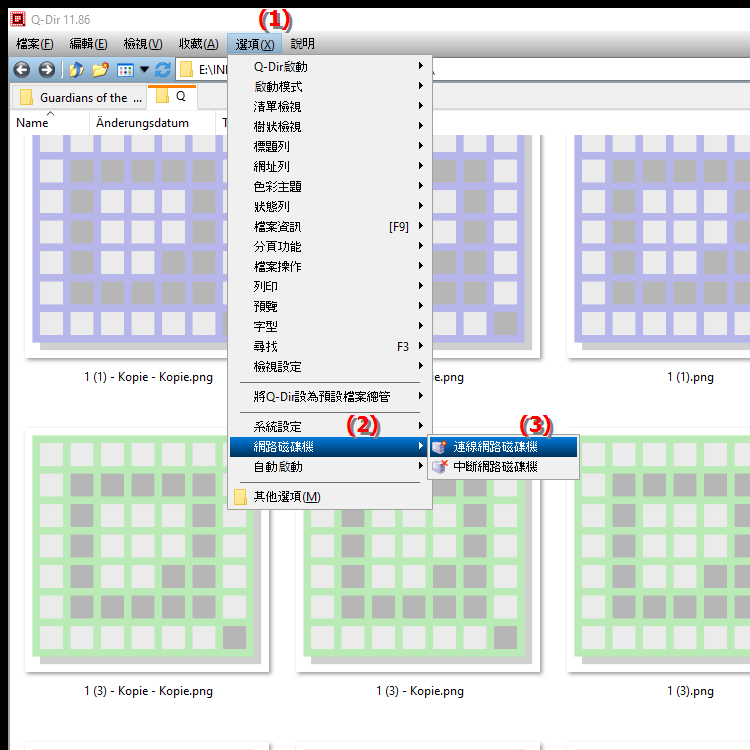Expand the 網址列 submenu
Image resolution: width=750 pixels, height=750 pixels.
330,166
